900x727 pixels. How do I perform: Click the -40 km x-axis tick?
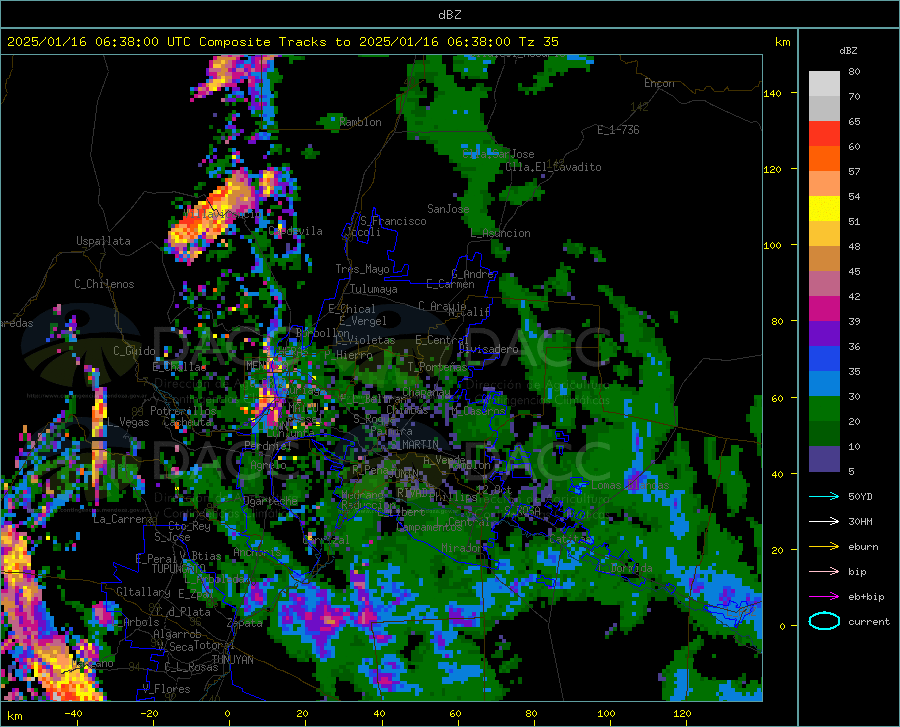(73, 714)
